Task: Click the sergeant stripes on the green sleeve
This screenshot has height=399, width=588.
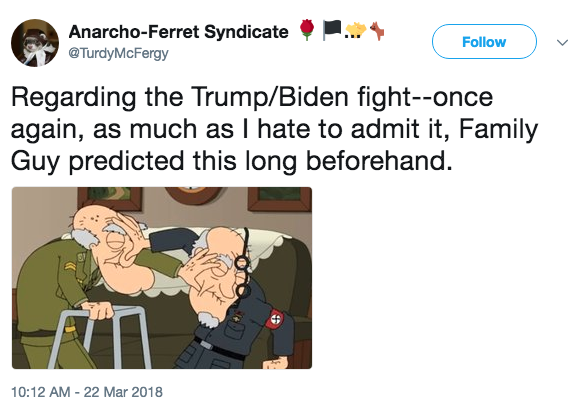Action: point(69,266)
